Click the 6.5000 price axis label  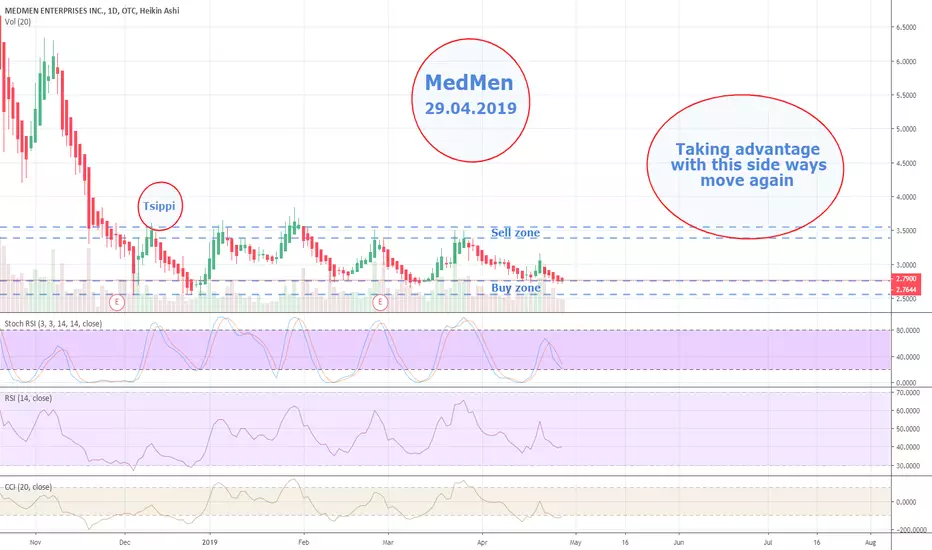pyautogui.click(x=906, y=27)
